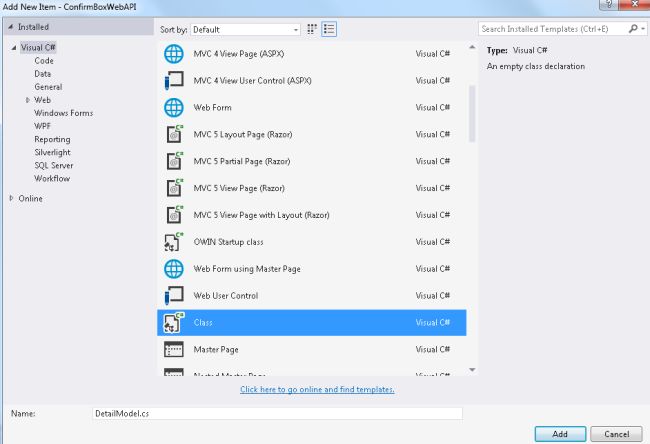This screenshot has width=650, height=444.
Task: Select Web Form using Master Page template name
Action: coord(247,269)
